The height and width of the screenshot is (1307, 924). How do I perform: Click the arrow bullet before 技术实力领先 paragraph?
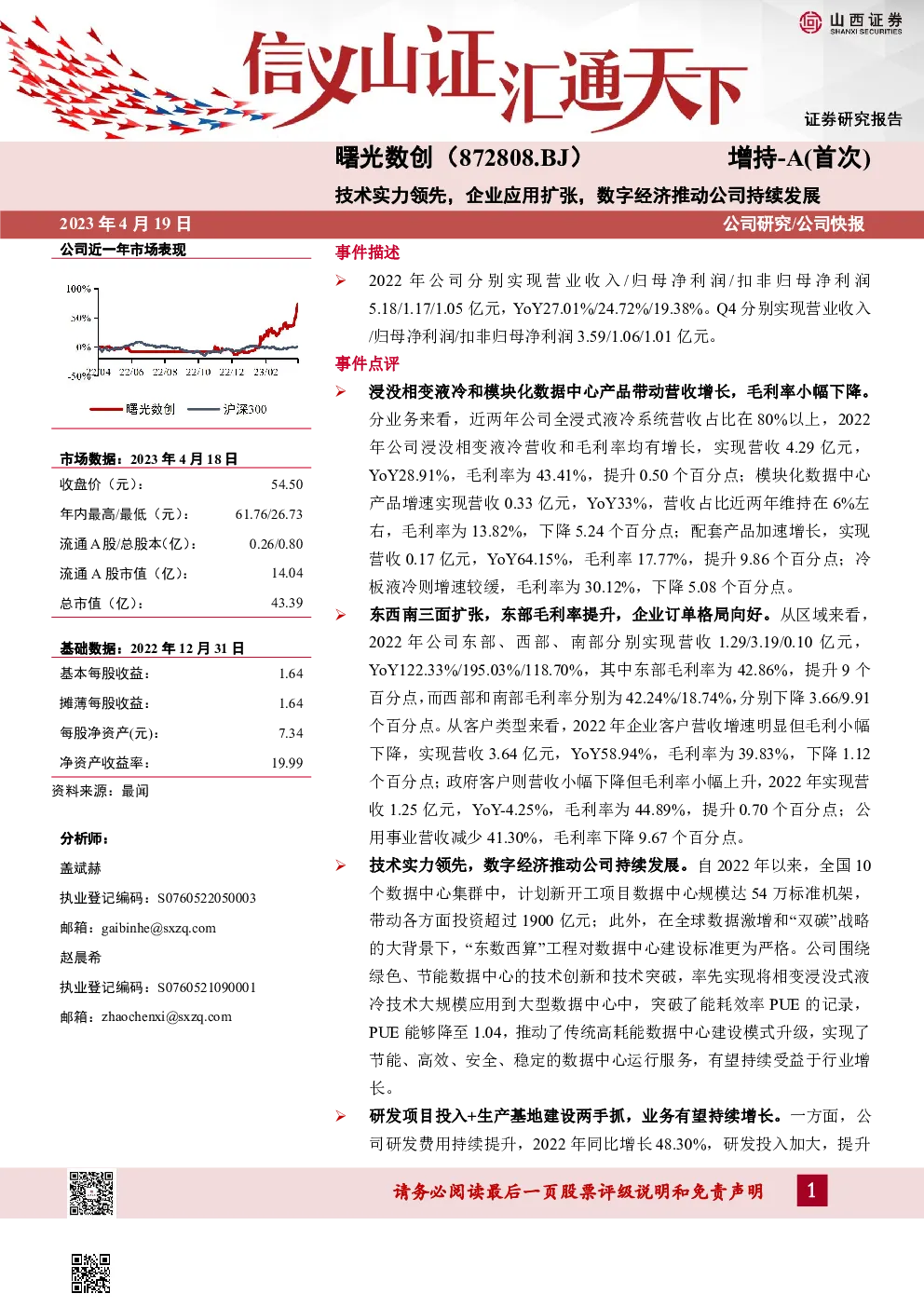coord(342,865)
